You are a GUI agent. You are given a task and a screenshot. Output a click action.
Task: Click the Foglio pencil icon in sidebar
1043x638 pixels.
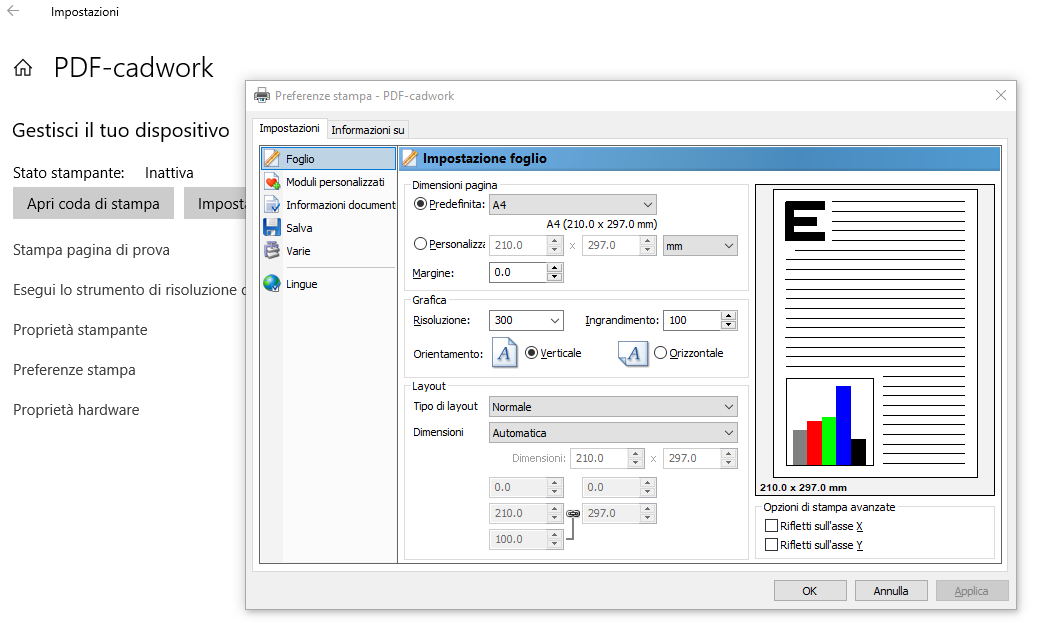coord(271,158)
